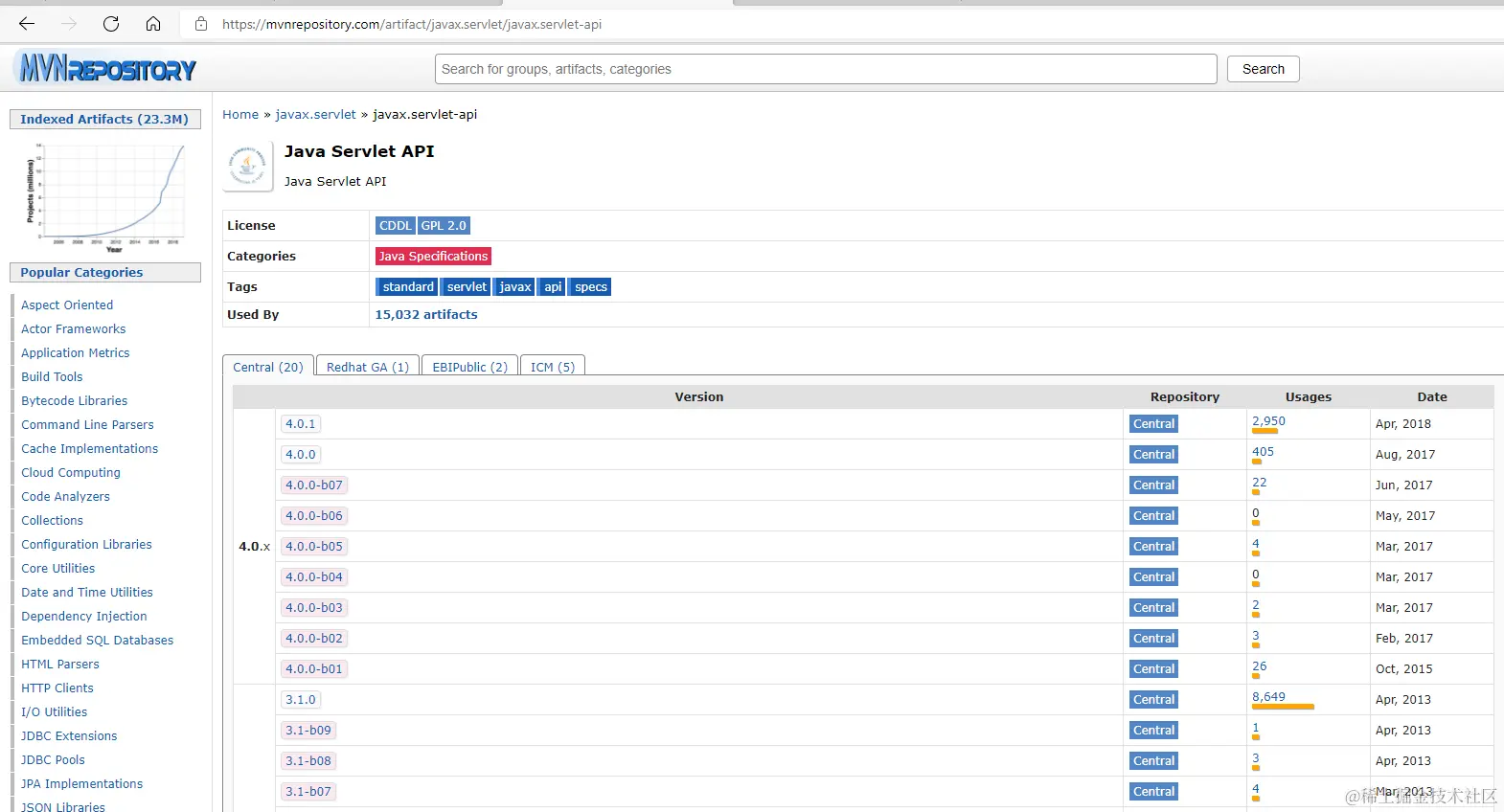This screenshot has height=812, width=1504.
Task: Click Central badge for 4.0.0-b06
Action: [x=1153, y=516]
